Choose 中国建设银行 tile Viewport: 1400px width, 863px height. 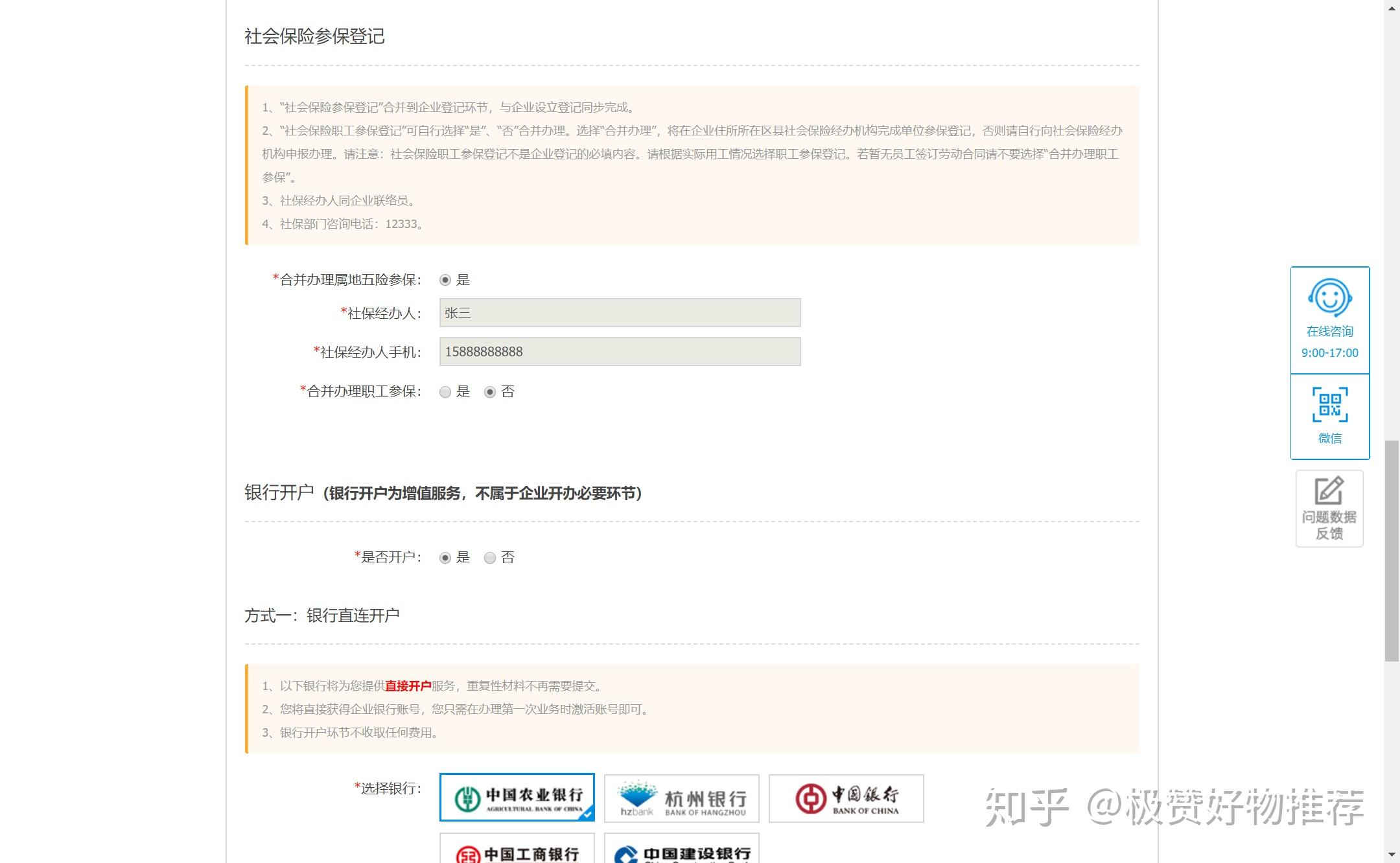[x=681, y=853]
